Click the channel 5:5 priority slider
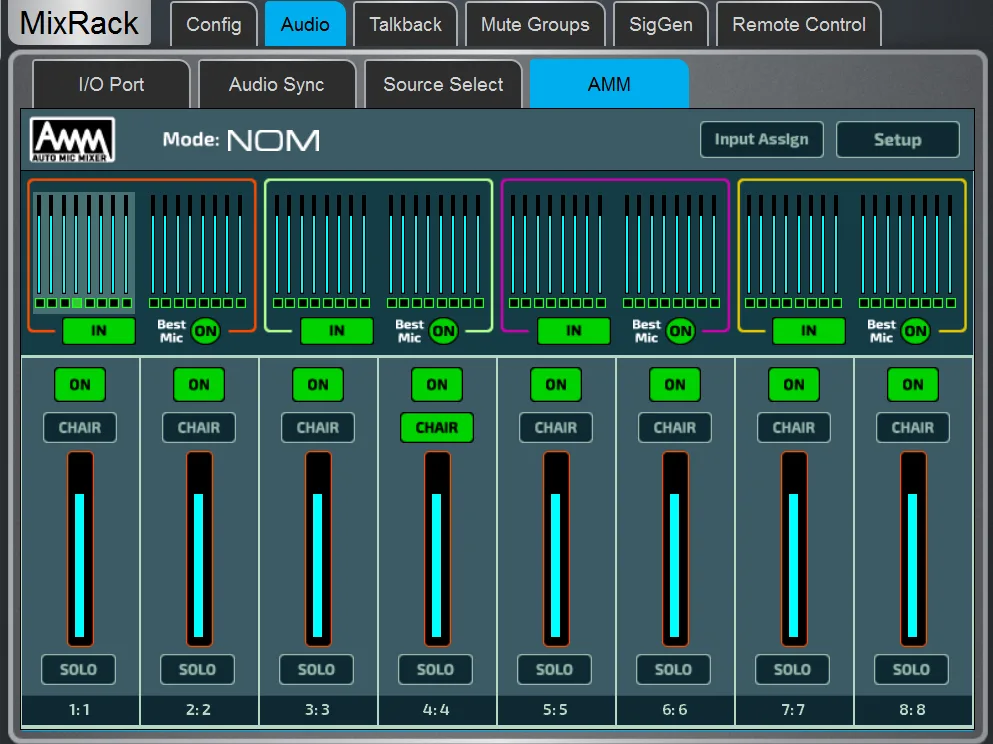The height and width of the screenshot is (744, 993). pos(556,548)
